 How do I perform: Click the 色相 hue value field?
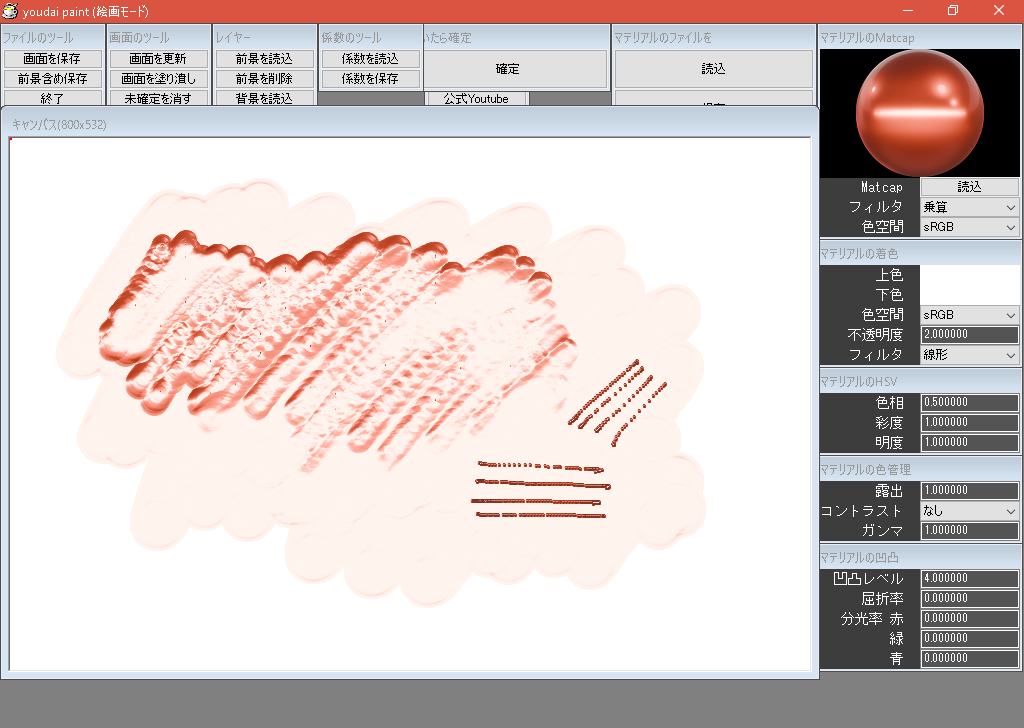[968, 402]
